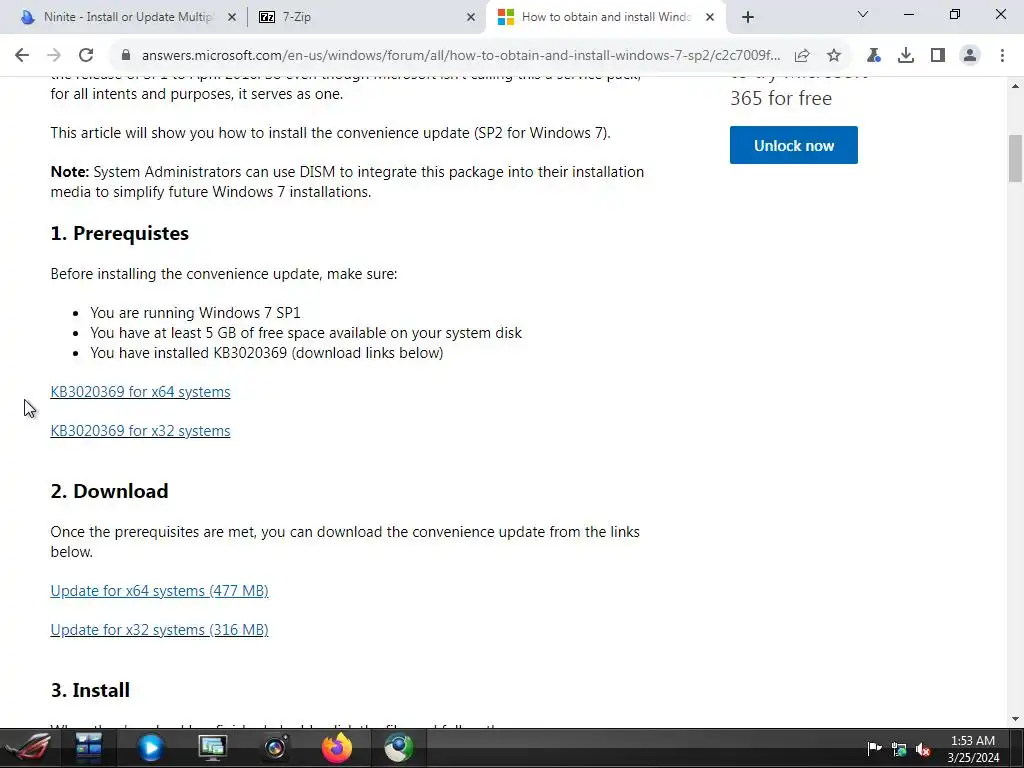1024x768 pixels.
Task: Close the Microsoft answers tab
Action: [x=710, y=18]
